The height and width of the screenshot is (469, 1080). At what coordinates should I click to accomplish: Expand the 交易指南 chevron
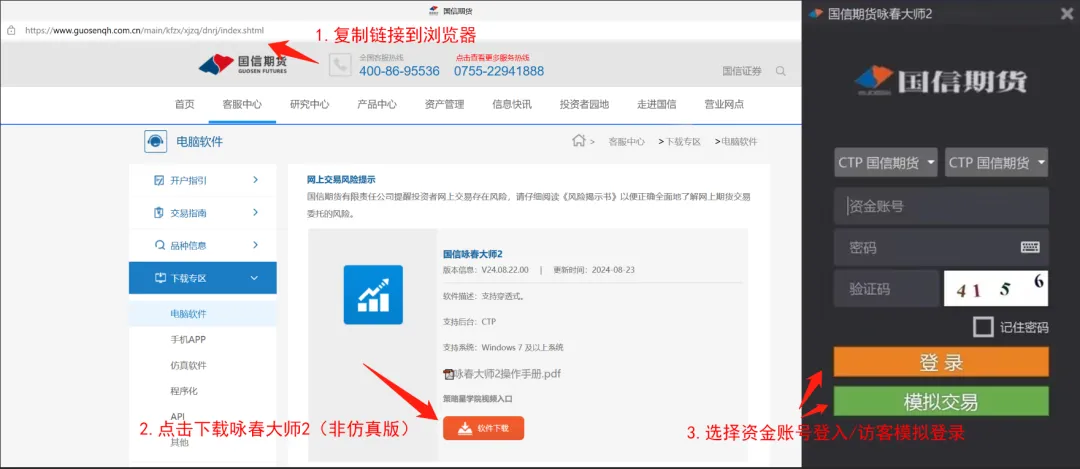(x=255, y=212)
